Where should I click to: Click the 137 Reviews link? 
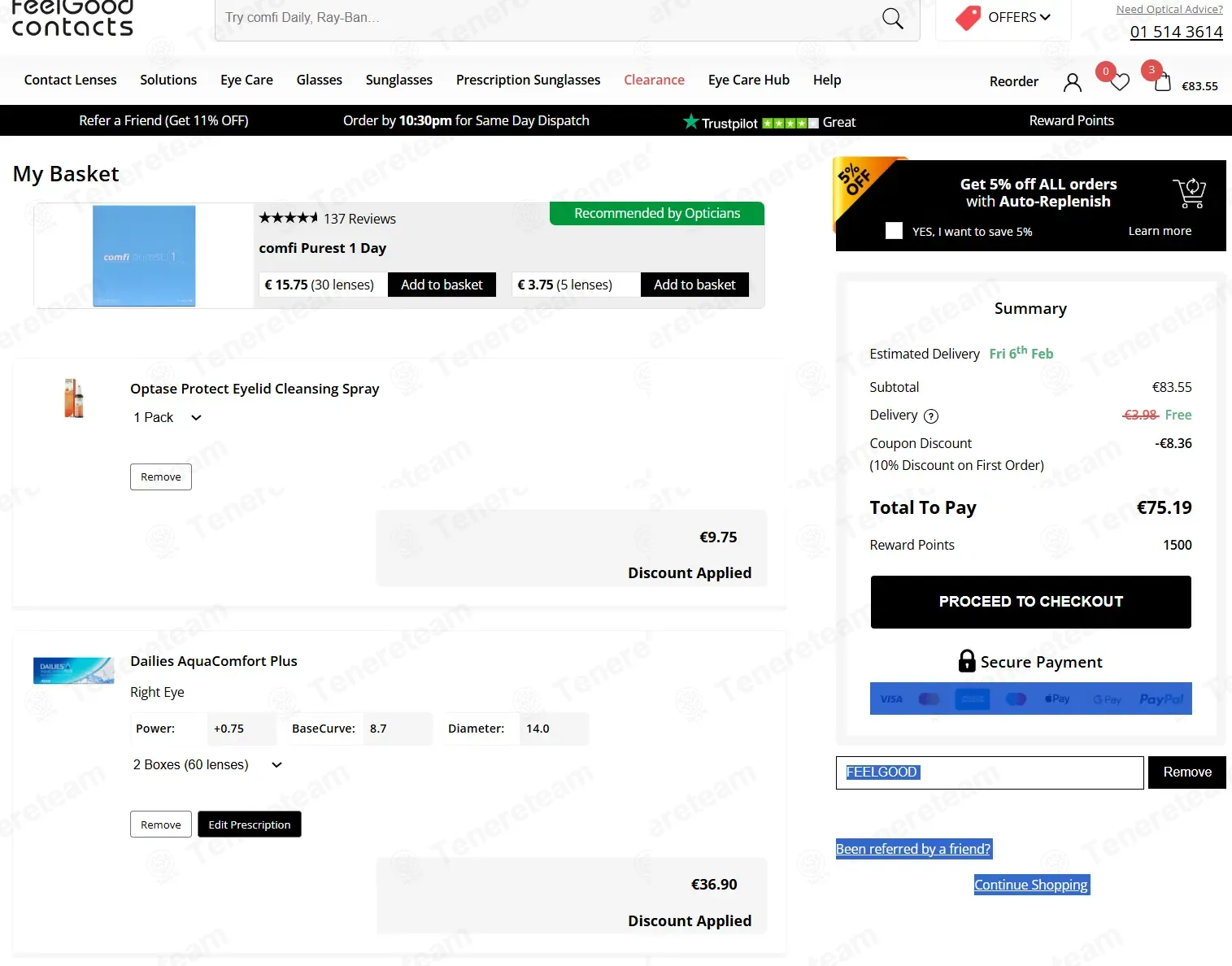359,219
